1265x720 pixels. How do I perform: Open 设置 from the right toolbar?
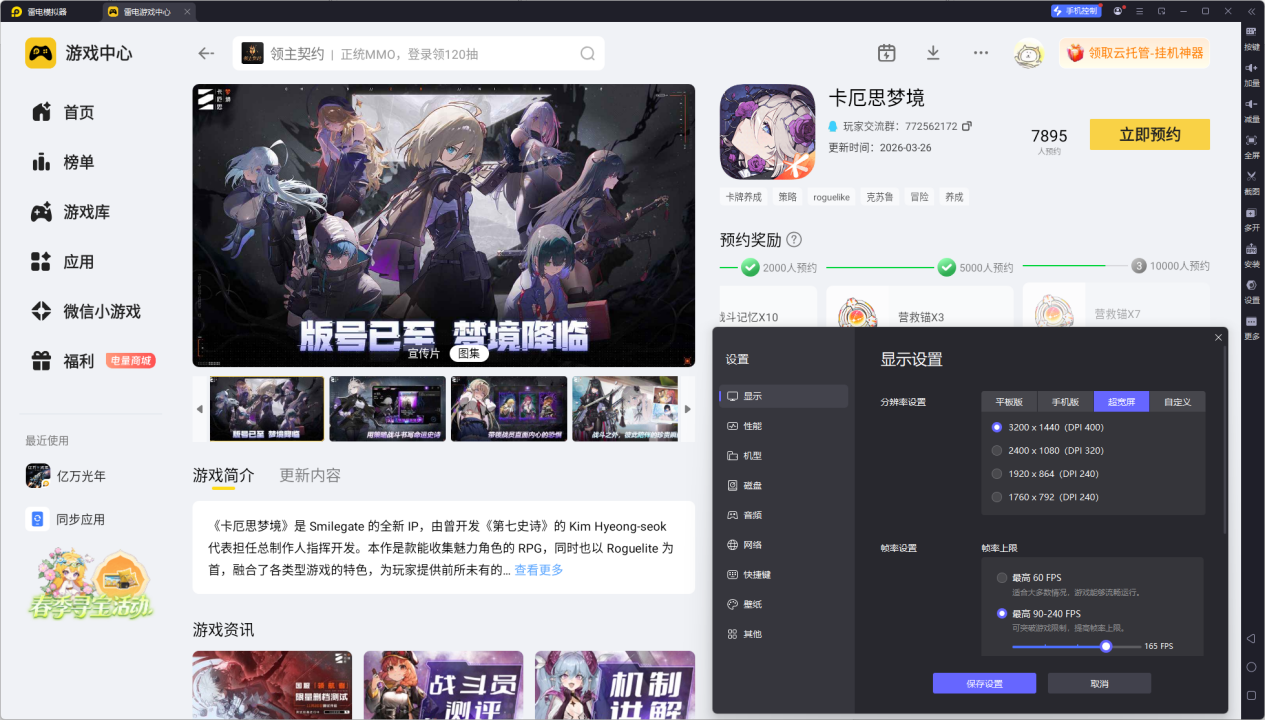(x=1251, y=290)
